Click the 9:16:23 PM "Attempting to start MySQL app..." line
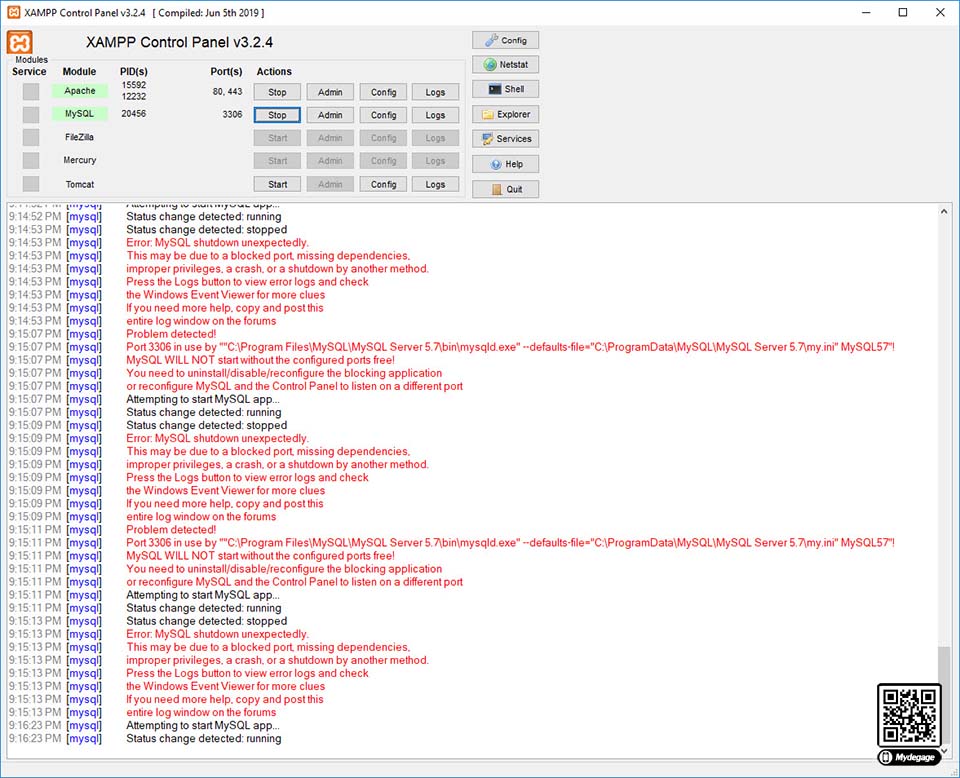This screenshot has height=778, width=960. point(203,725)
